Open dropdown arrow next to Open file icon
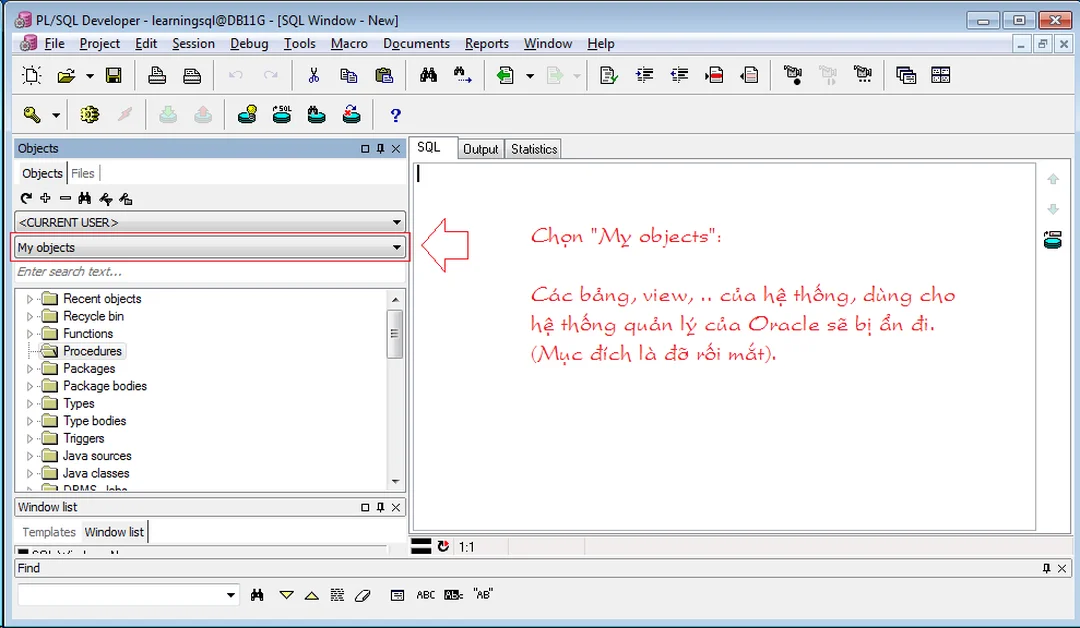The height and width of the screenshot is (628, 1080). click(x=90, y=76)
